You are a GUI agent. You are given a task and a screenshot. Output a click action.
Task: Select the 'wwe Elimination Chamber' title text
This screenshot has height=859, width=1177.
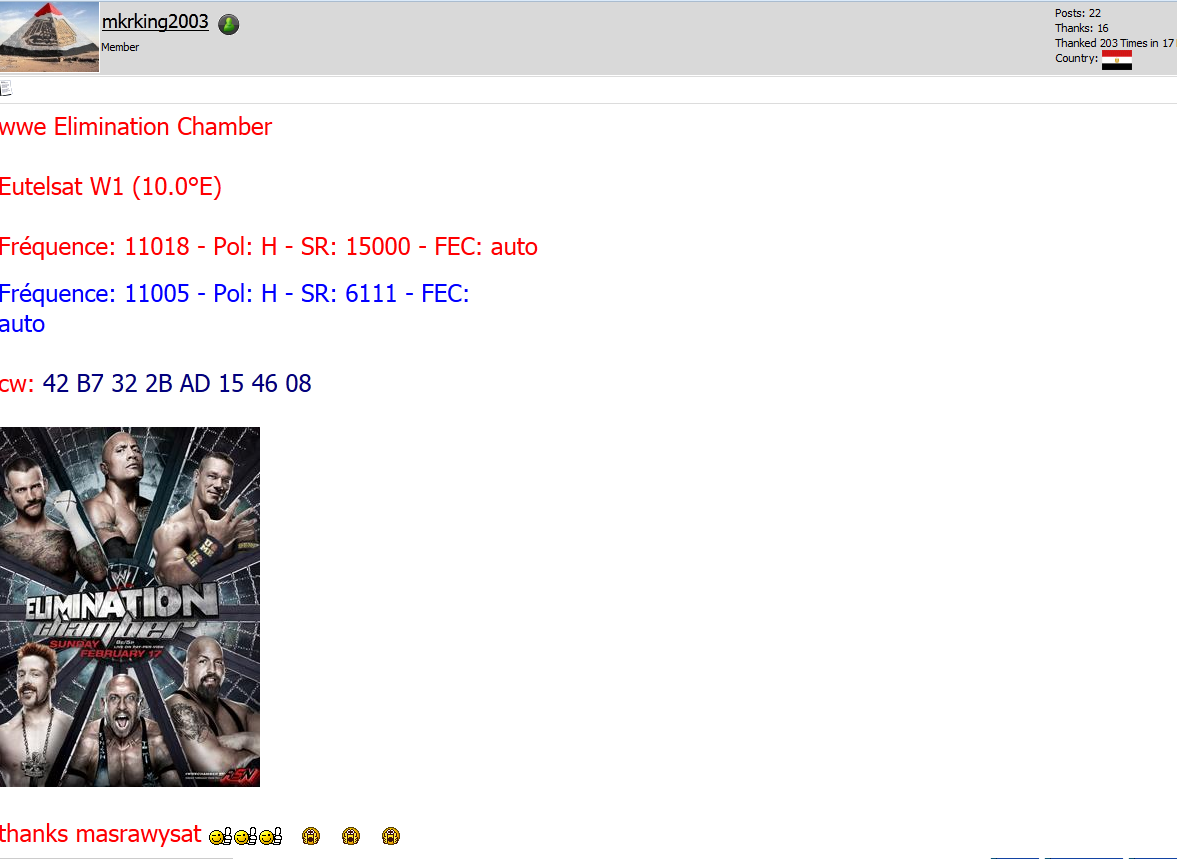[136, 127]
